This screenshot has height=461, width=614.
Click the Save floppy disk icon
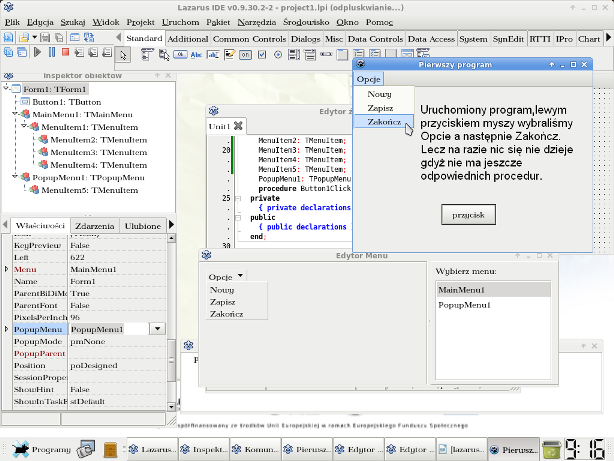(45, 38)
